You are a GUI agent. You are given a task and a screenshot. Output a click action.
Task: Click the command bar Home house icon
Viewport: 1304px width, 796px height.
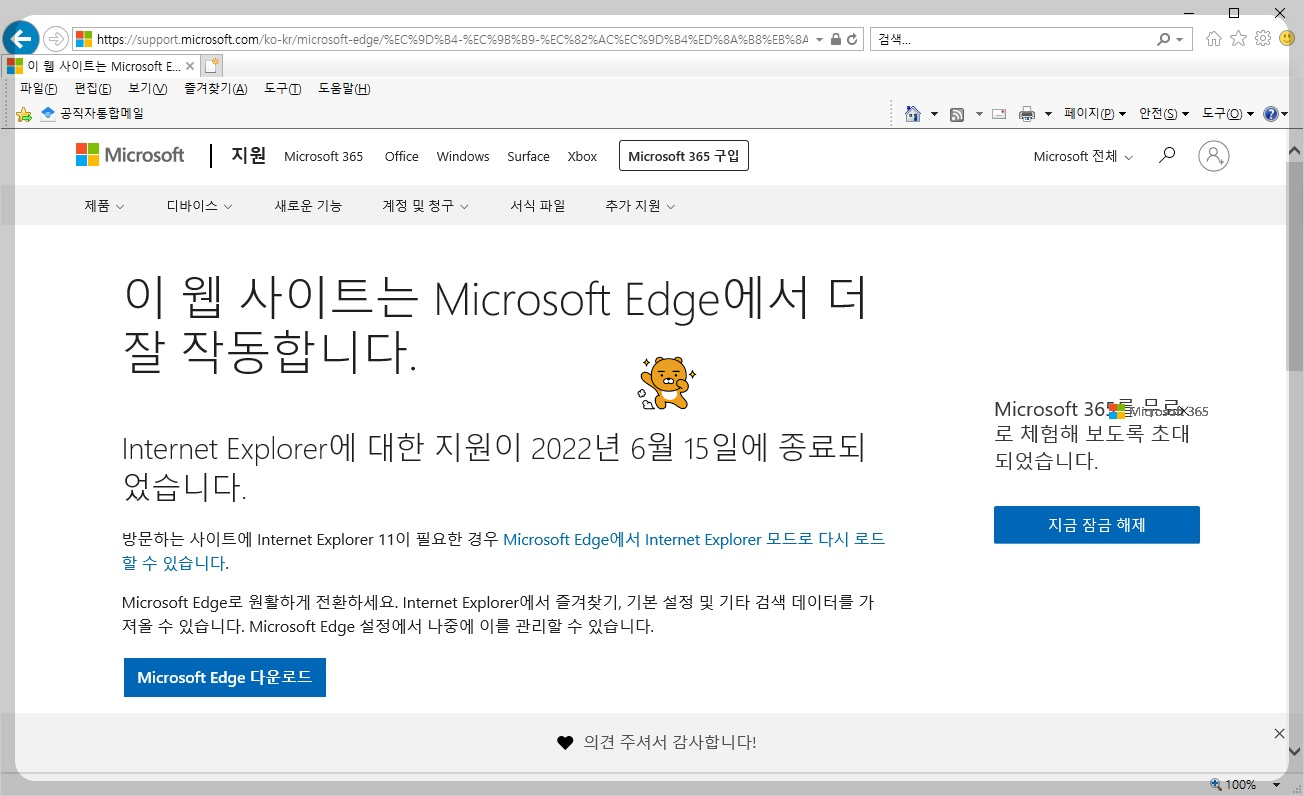[x=912, y=114]
